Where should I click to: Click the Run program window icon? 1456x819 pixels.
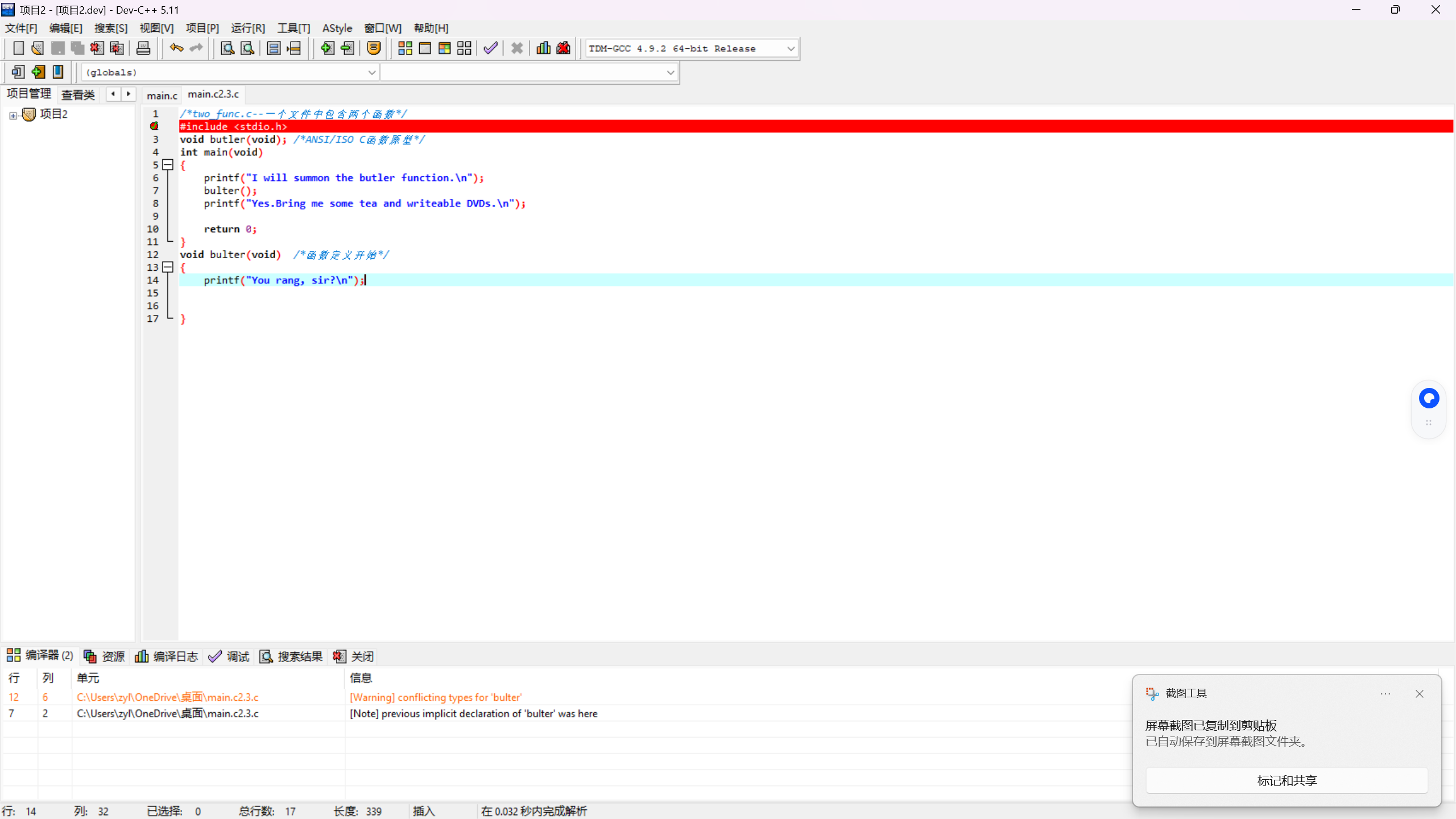point(425,48)
